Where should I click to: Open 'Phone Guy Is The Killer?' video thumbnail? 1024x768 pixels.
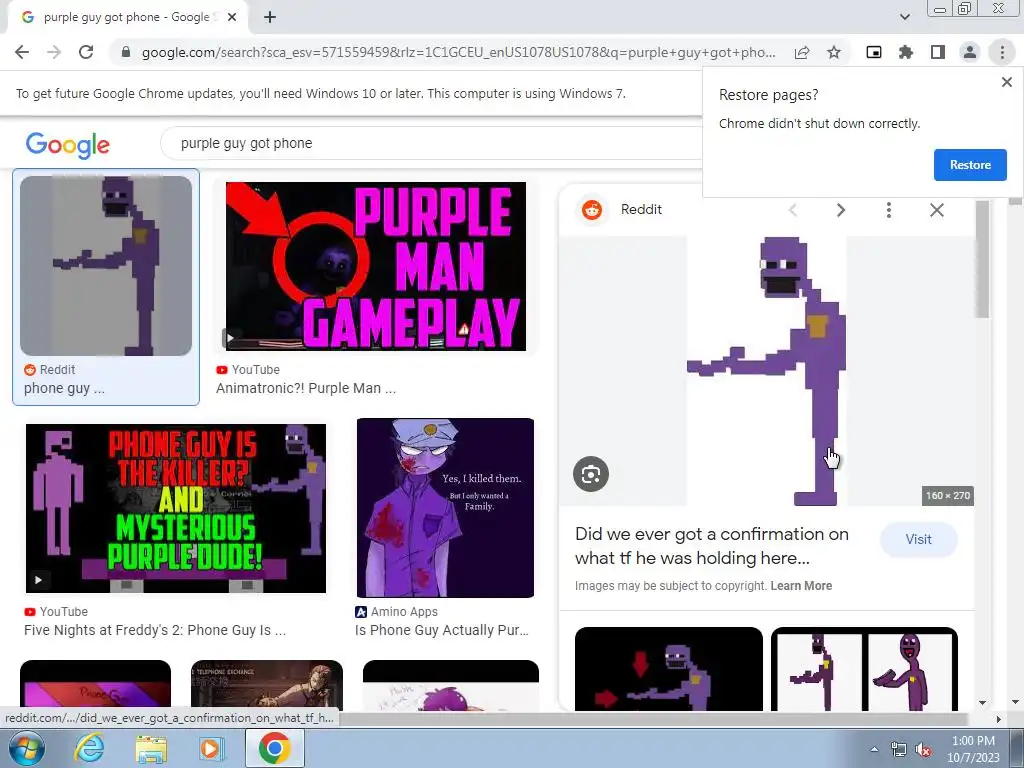pyautogui.click(x=176, y=508)
